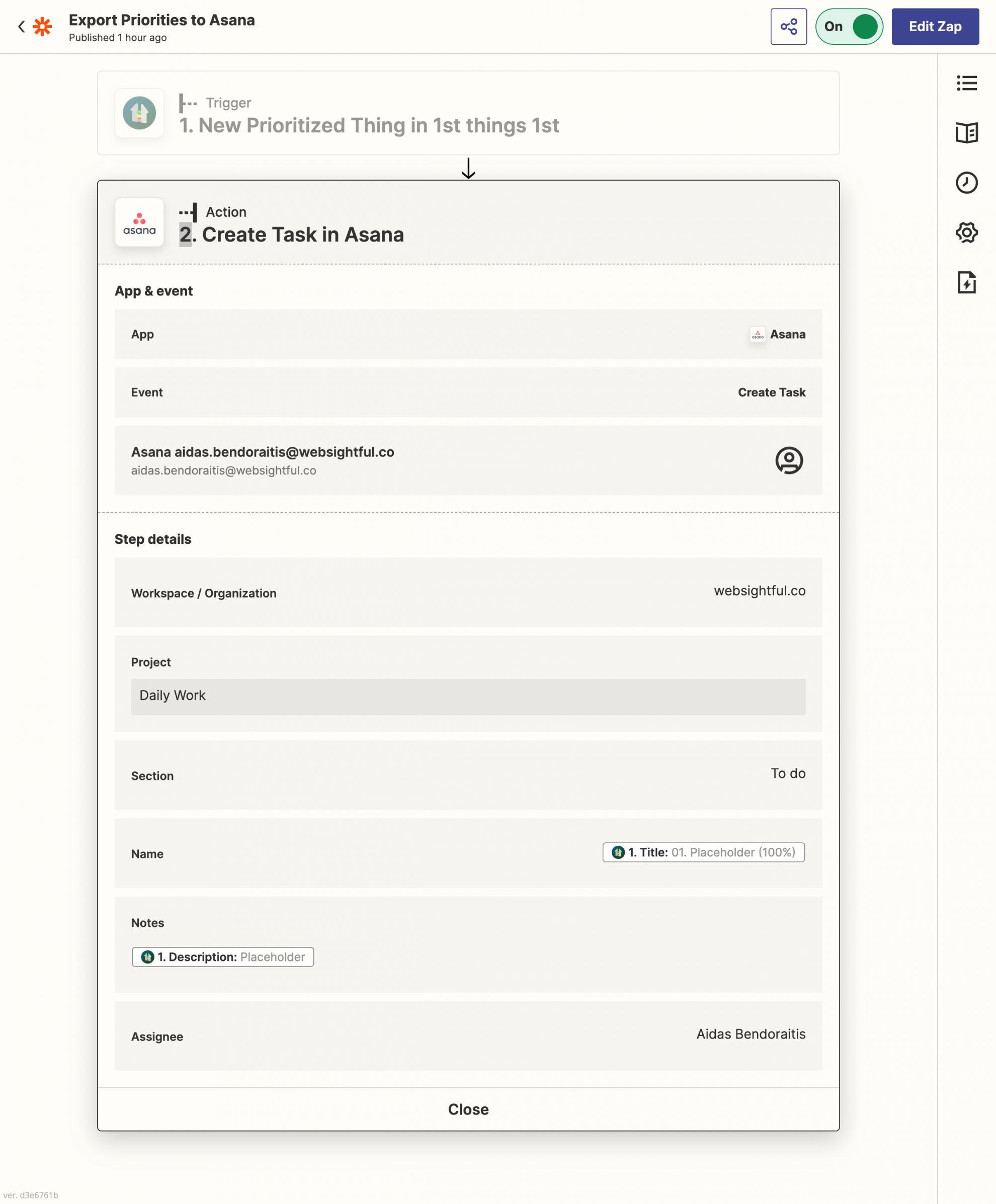Click the Edit Zap button
The height and width of the screenshot is (1204, 996).
(x=935, y=26)
